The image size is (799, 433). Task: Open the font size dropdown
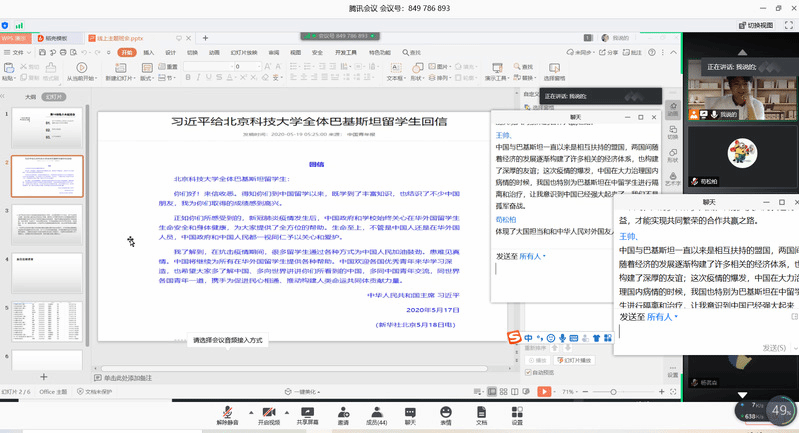(x=259, y=67)
